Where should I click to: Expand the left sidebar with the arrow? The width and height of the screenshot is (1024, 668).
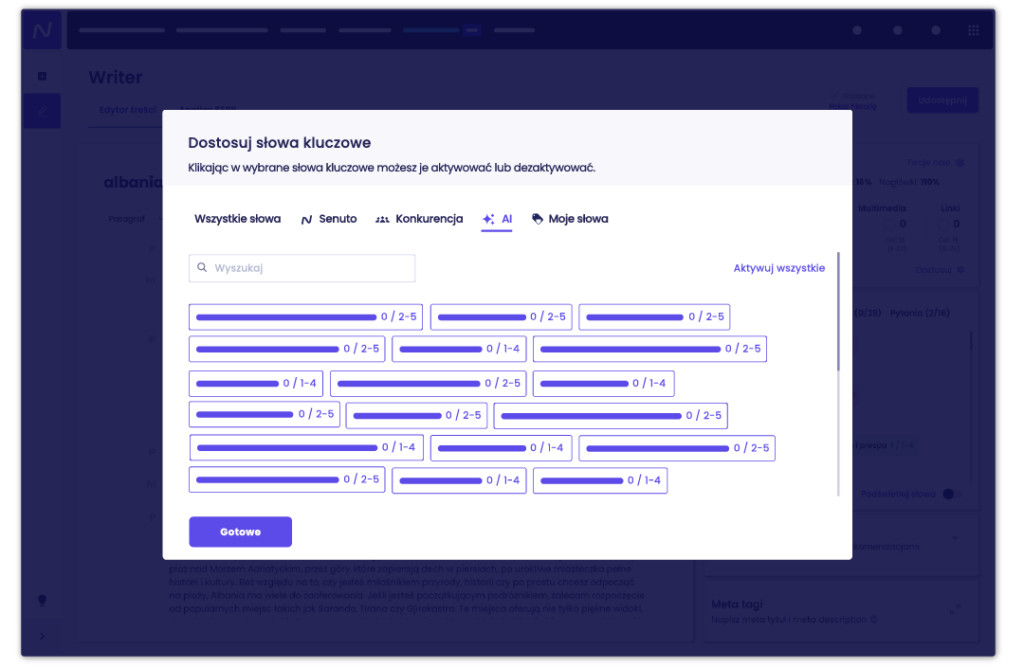tap(42, 636)
